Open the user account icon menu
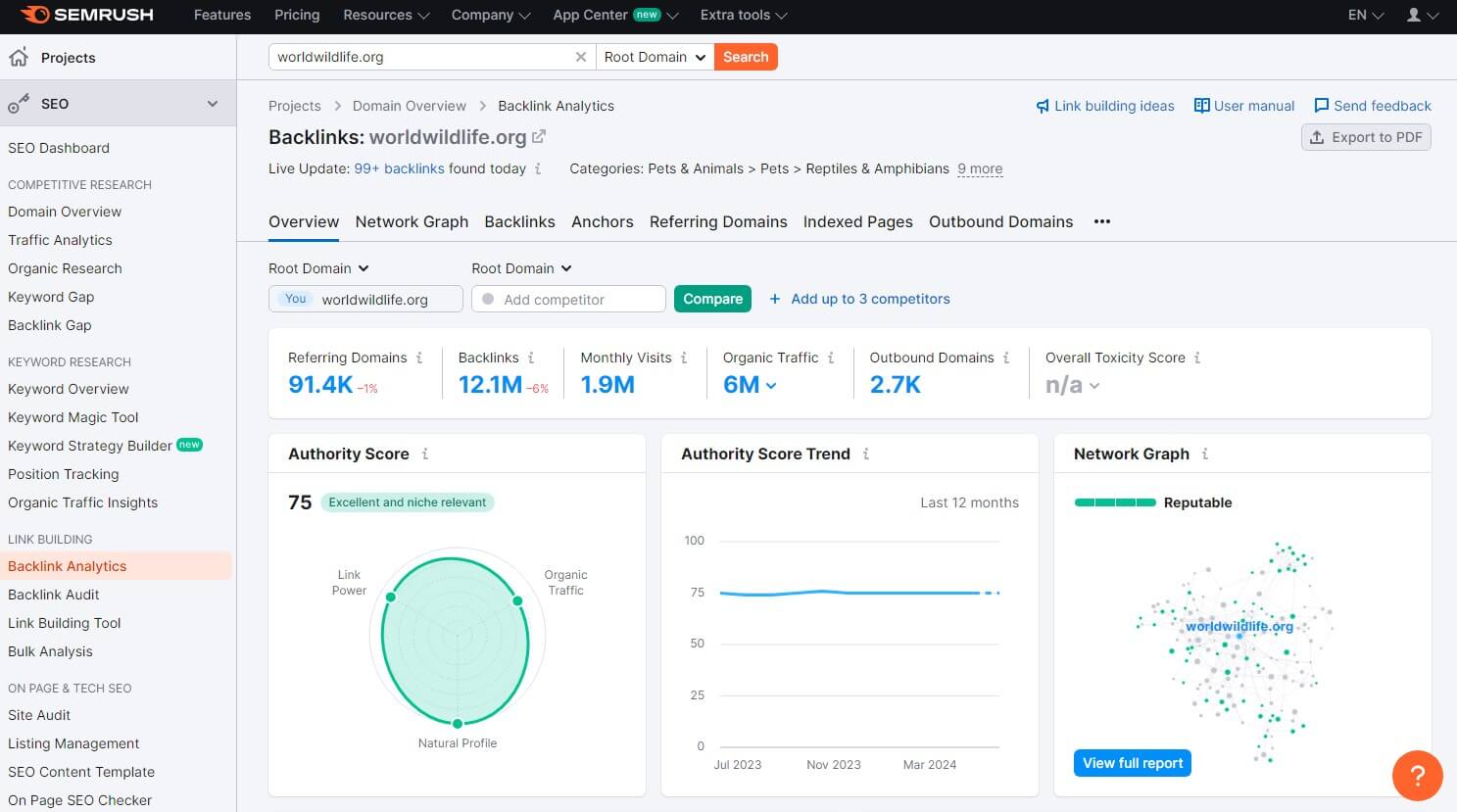The height and width of the screenshot is (812, 1457). [1422, 15]
